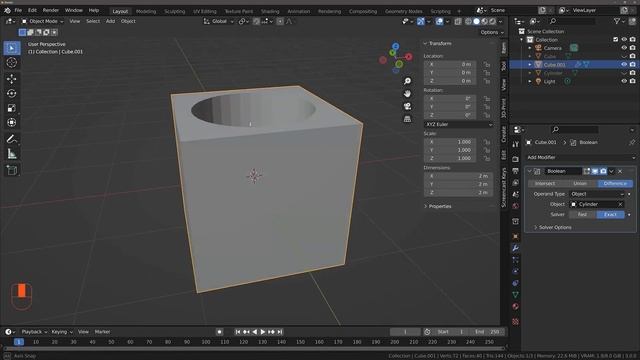The image size is (640, 360).
Task: Switch to Wireframe viewport shading
Action: (468, 21)
